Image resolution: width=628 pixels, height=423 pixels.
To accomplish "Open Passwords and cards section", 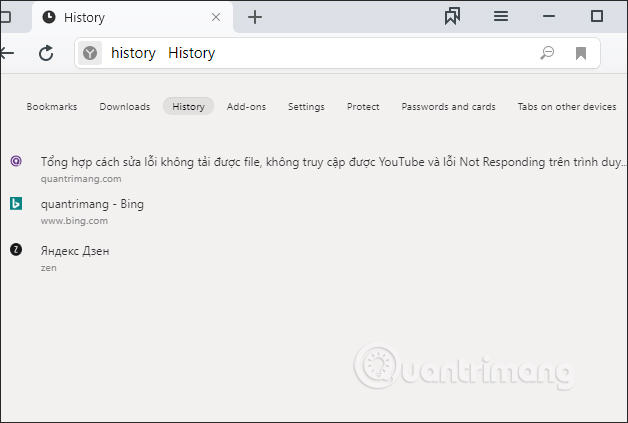I will (x=449, y=107).
